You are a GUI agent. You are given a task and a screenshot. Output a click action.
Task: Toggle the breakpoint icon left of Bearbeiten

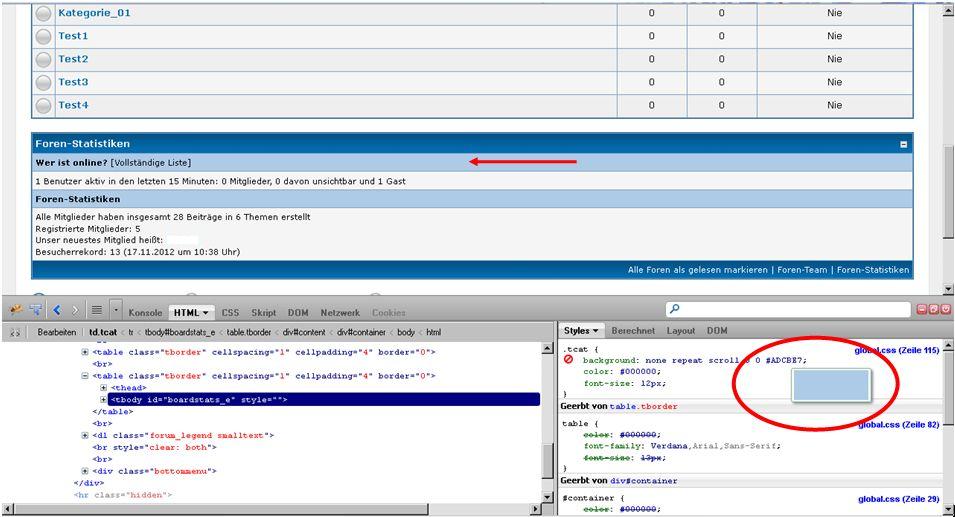15,332
